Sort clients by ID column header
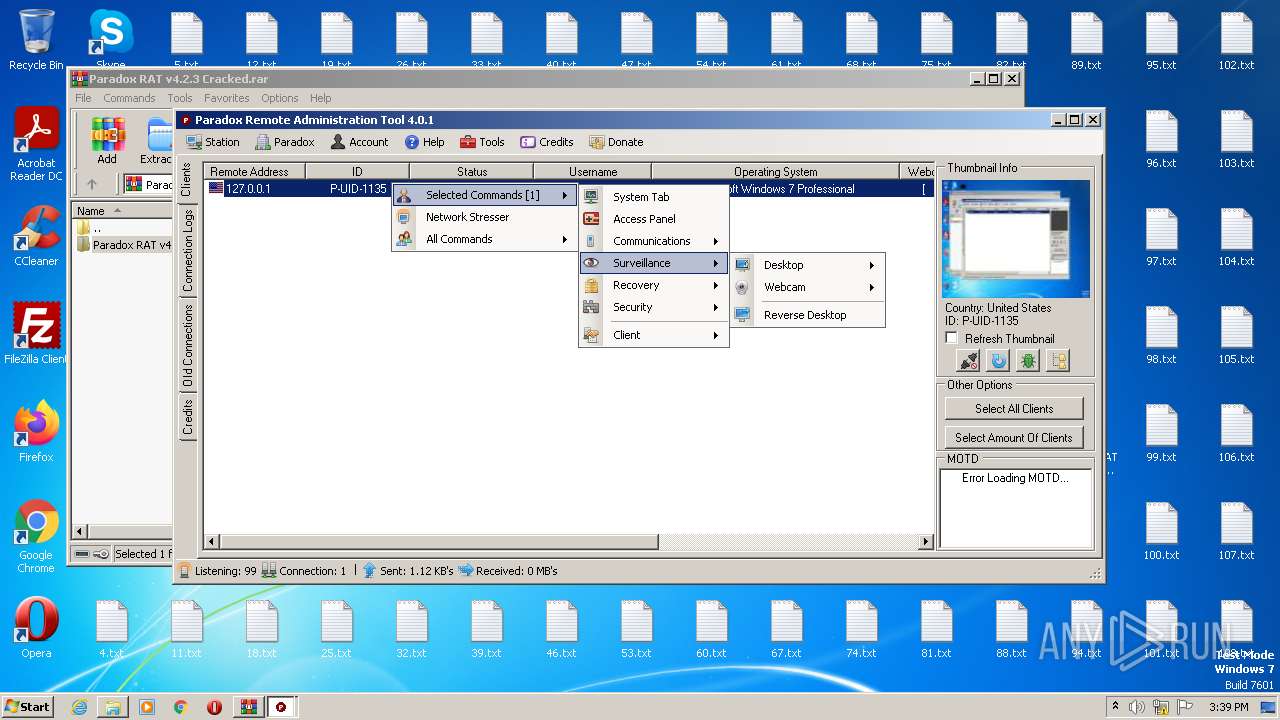This screenshot has height=720, width=1280. [x=357, y=172]
